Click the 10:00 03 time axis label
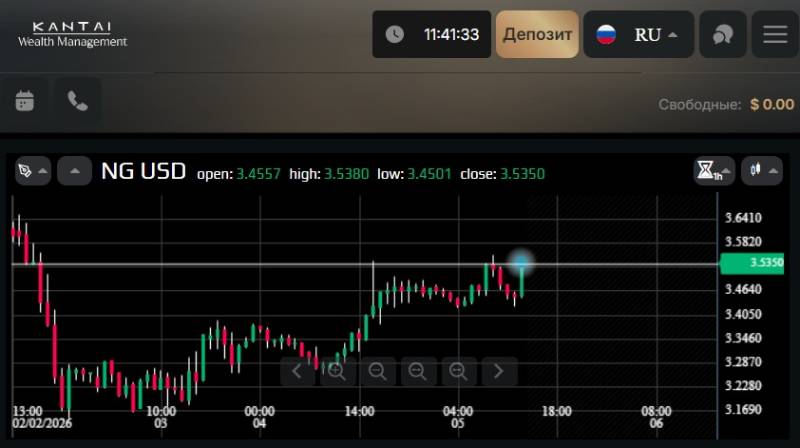 click(x=161, y=417)
